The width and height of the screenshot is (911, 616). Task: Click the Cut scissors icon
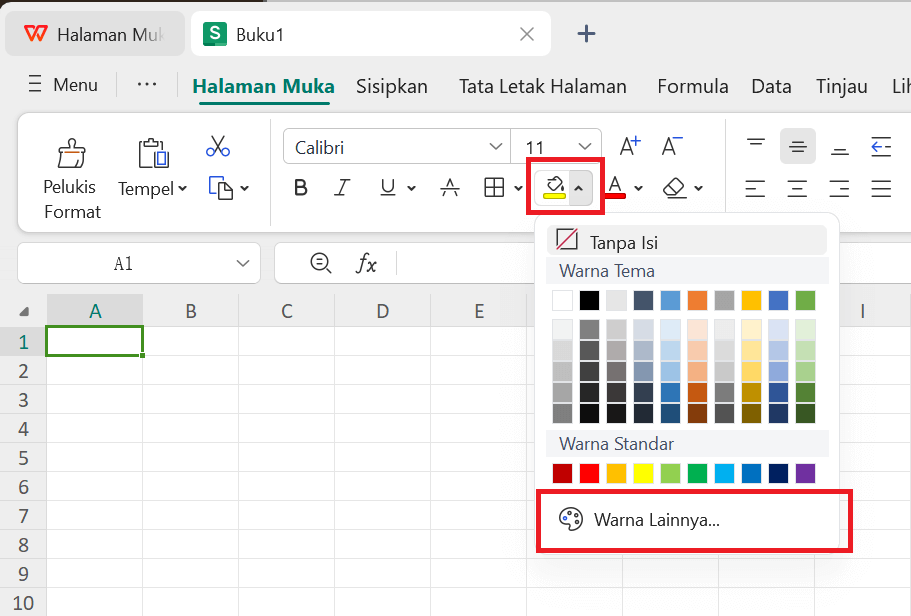tap(218, 146)
